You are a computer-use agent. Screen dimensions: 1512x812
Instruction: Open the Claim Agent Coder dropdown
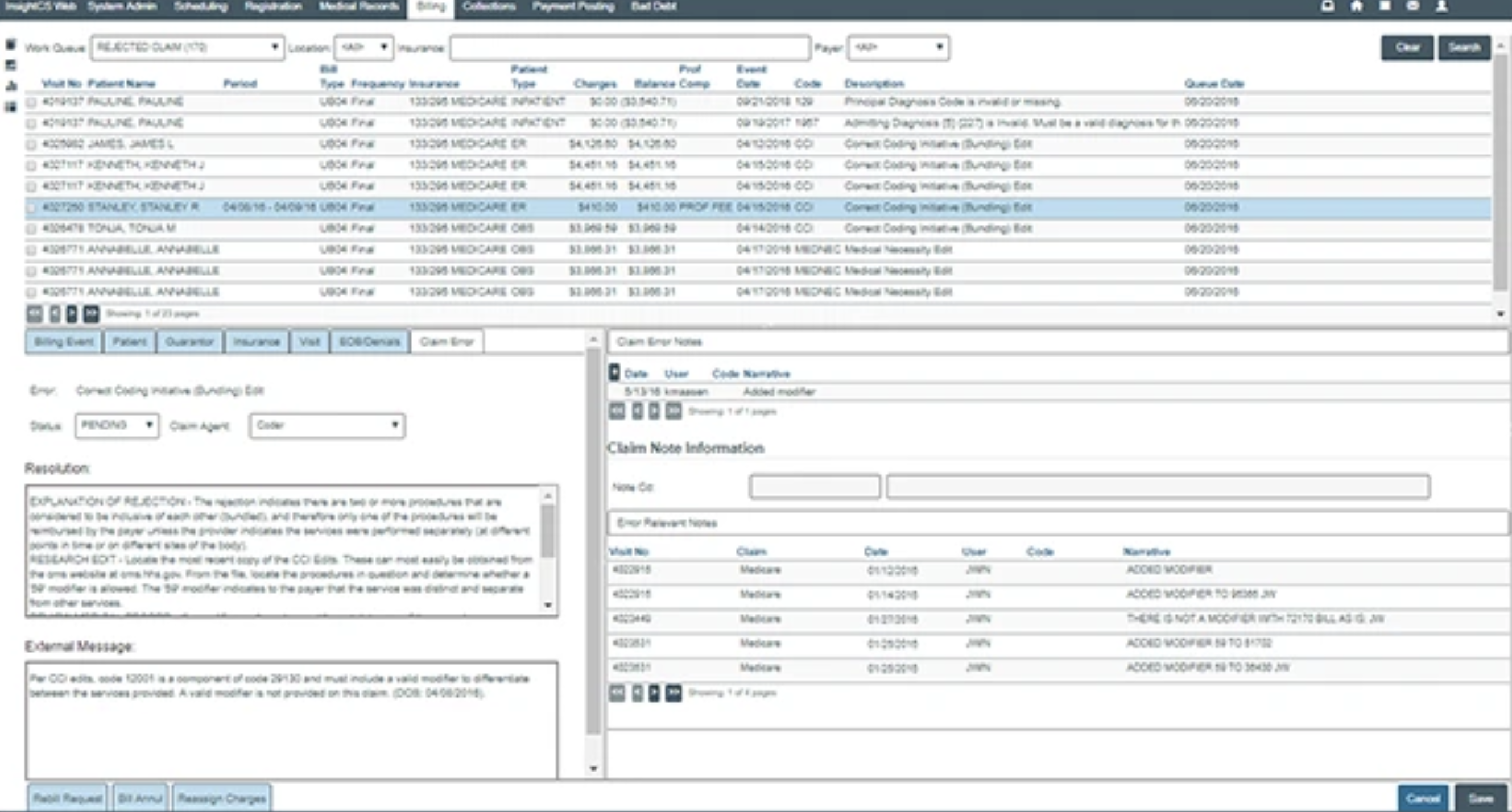tap(327, 425)
